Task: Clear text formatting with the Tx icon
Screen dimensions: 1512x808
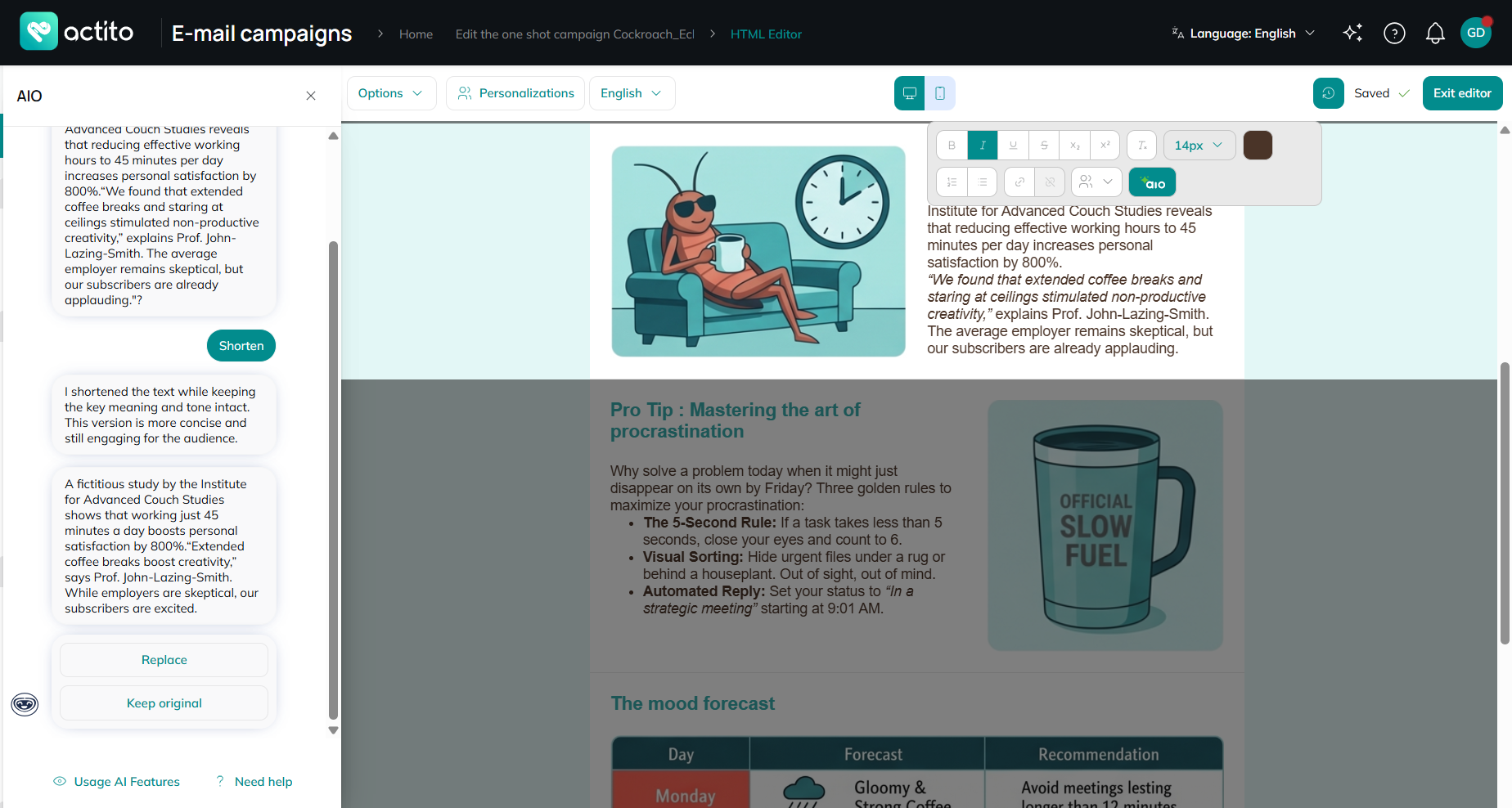Action: (1142, 145)
